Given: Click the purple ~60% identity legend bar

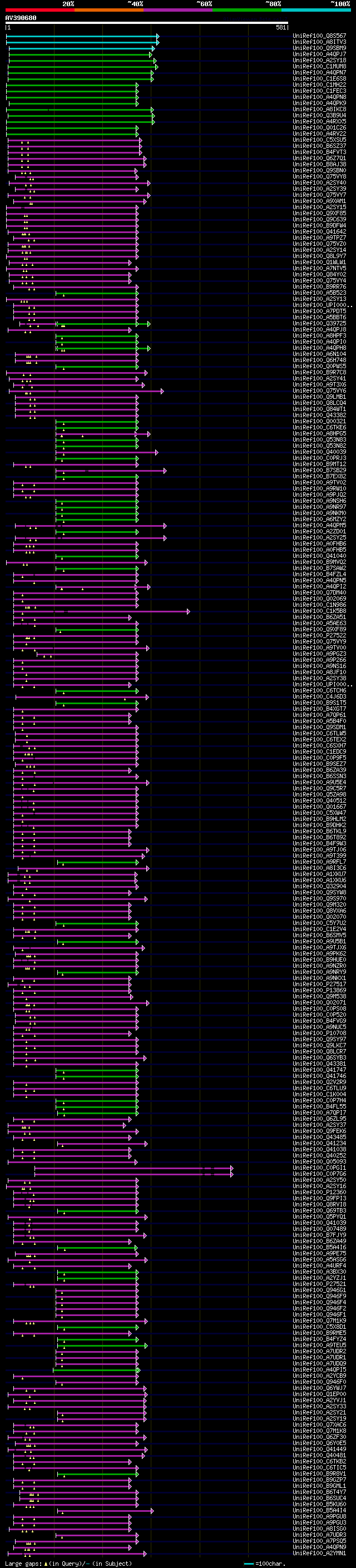Looking at the screenshot, I should click(x=179, y=10).
